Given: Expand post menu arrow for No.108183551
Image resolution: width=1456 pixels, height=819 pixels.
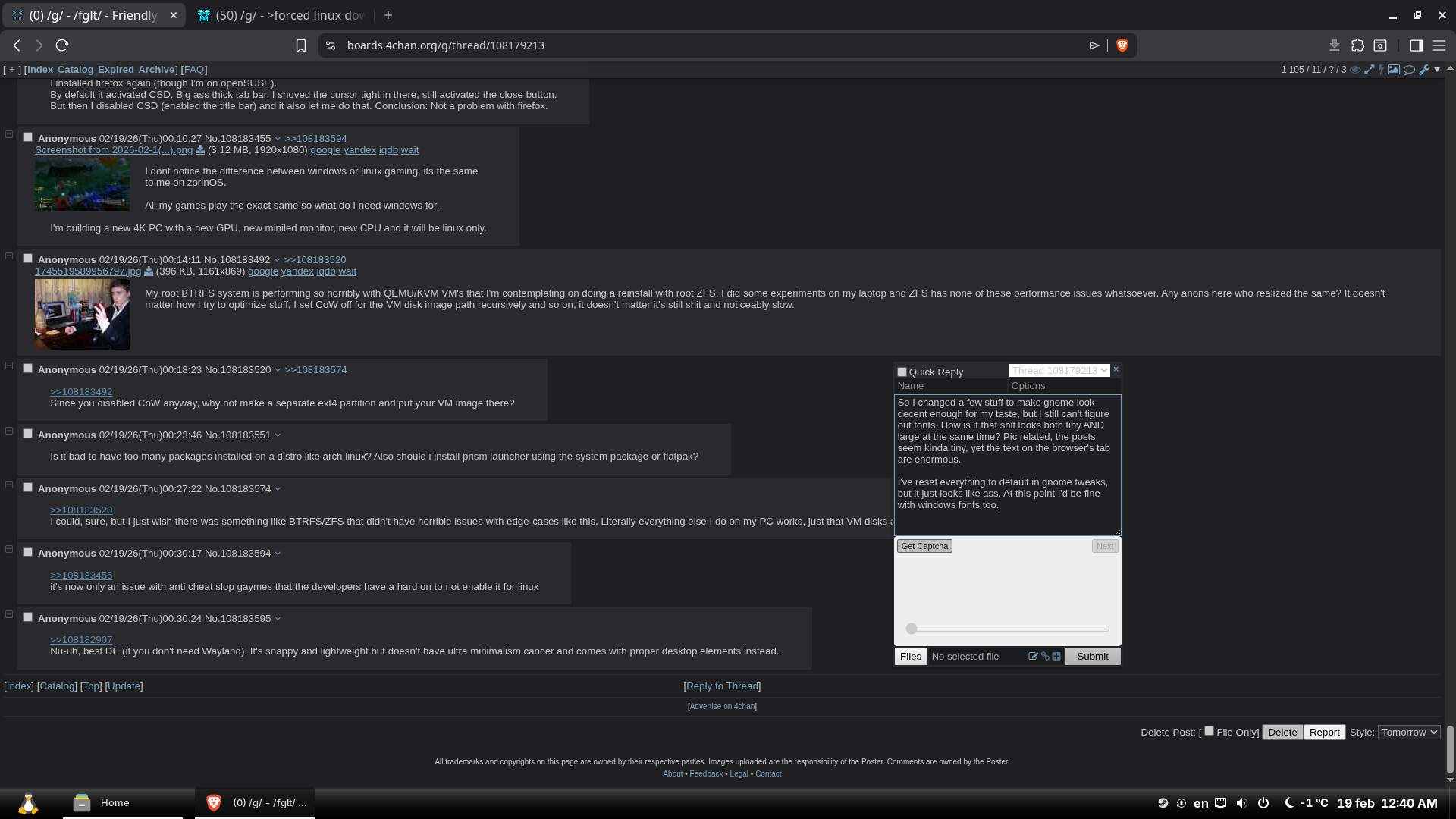Looking at the screenshot, I should point(278,435).
